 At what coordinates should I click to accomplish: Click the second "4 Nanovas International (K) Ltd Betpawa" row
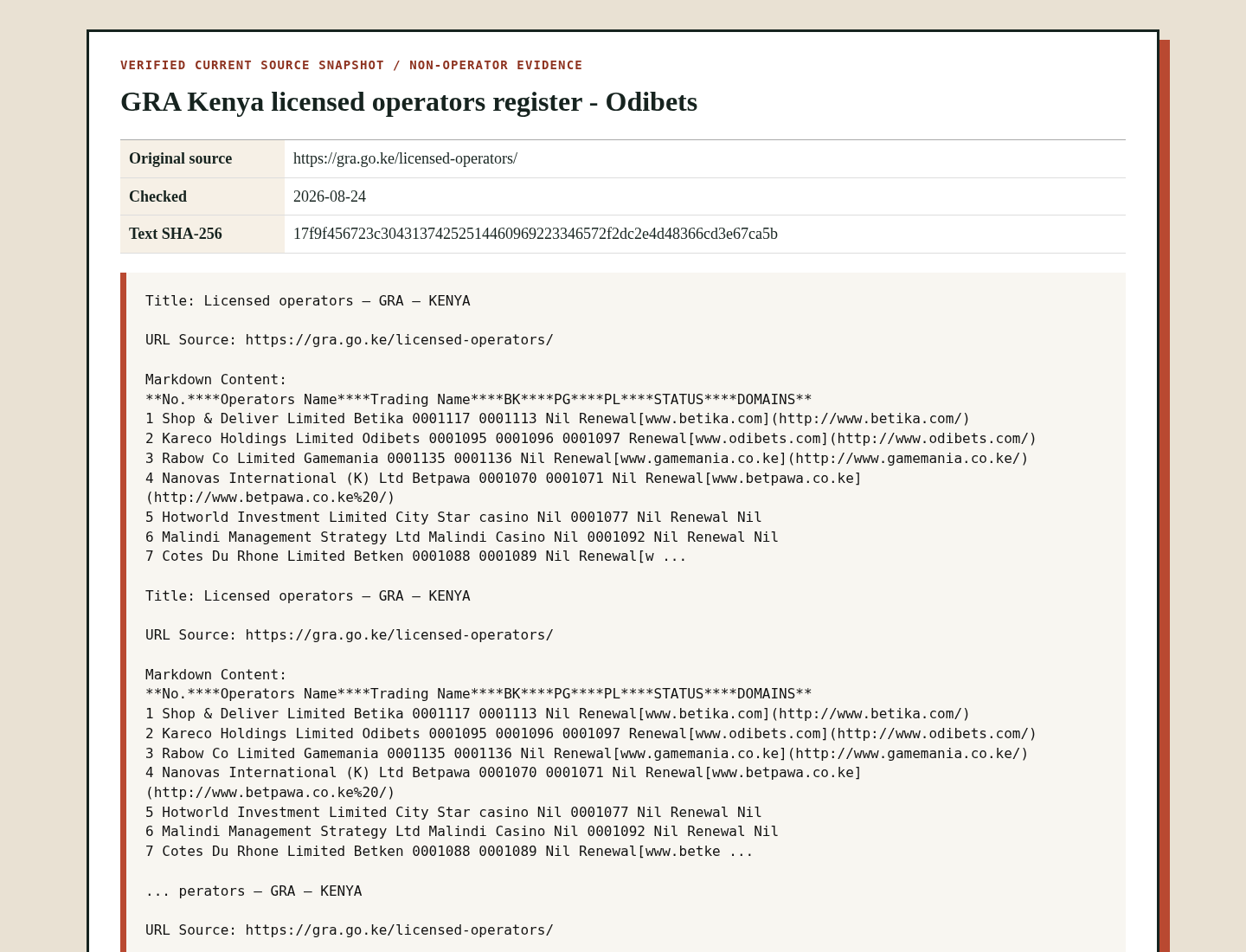click(504, 782)
